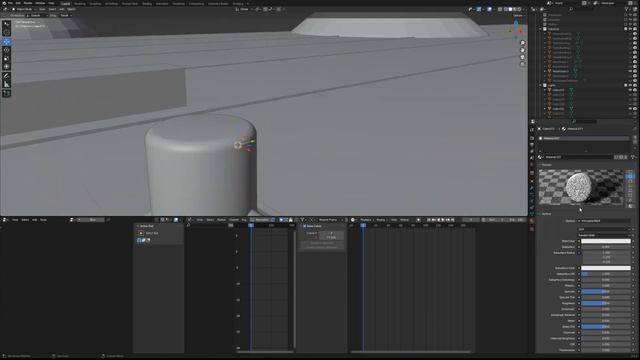Switch to the Animation workspace tab
The height and width of the screenshot is (360, 640).
click(162, 4)
